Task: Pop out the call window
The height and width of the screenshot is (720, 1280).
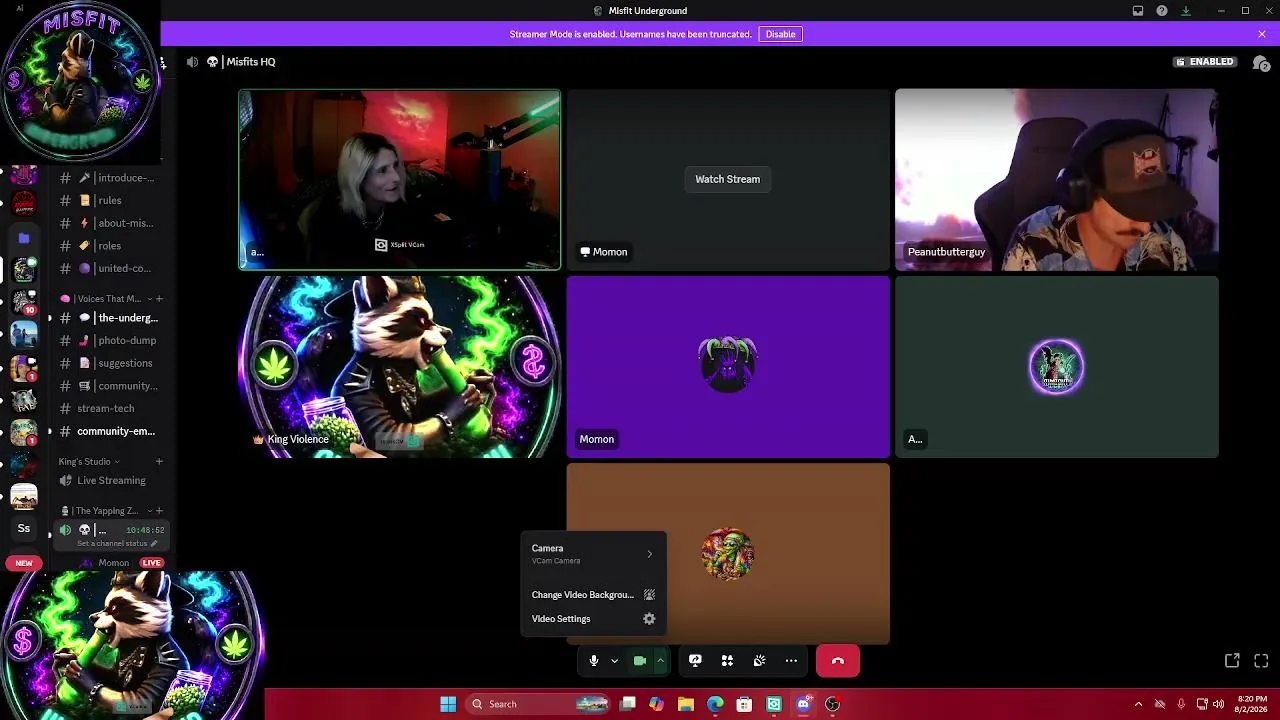Action: point(1232,661)
